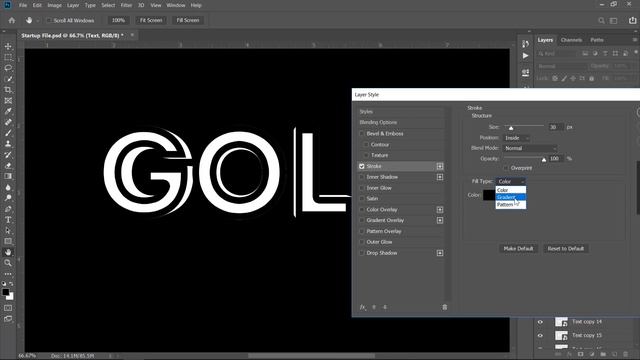640x360 pixels.
Task: Select the Rectangular Marquee tool
Action: (8, 58)
